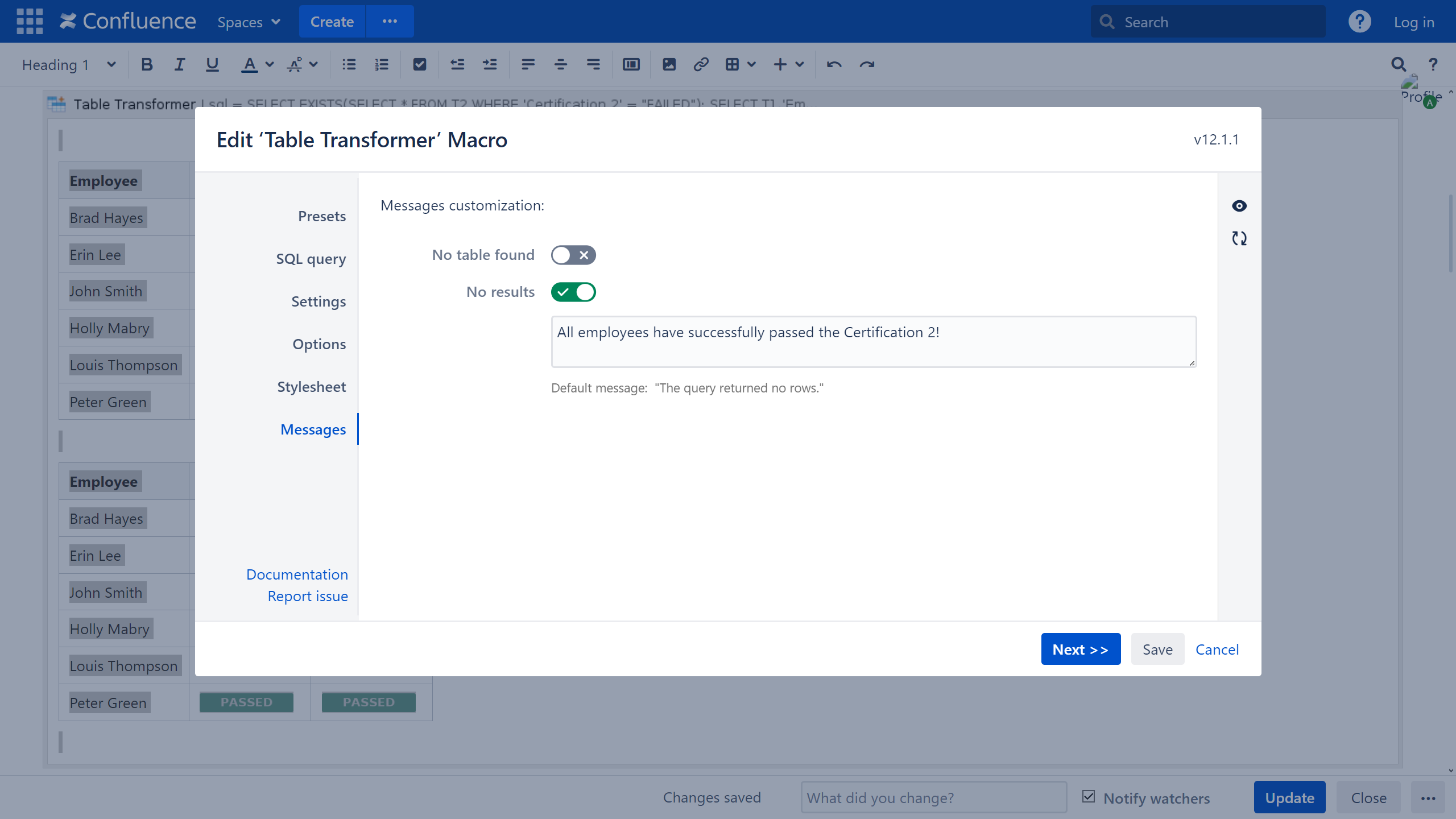Open the Stylesheet tab

click(311, 387)
